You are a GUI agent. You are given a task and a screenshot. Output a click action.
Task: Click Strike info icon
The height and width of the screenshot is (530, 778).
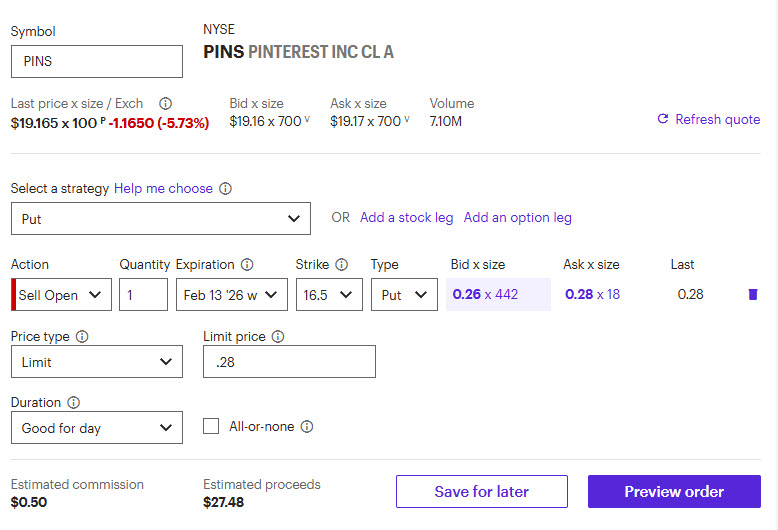point(341,265)
